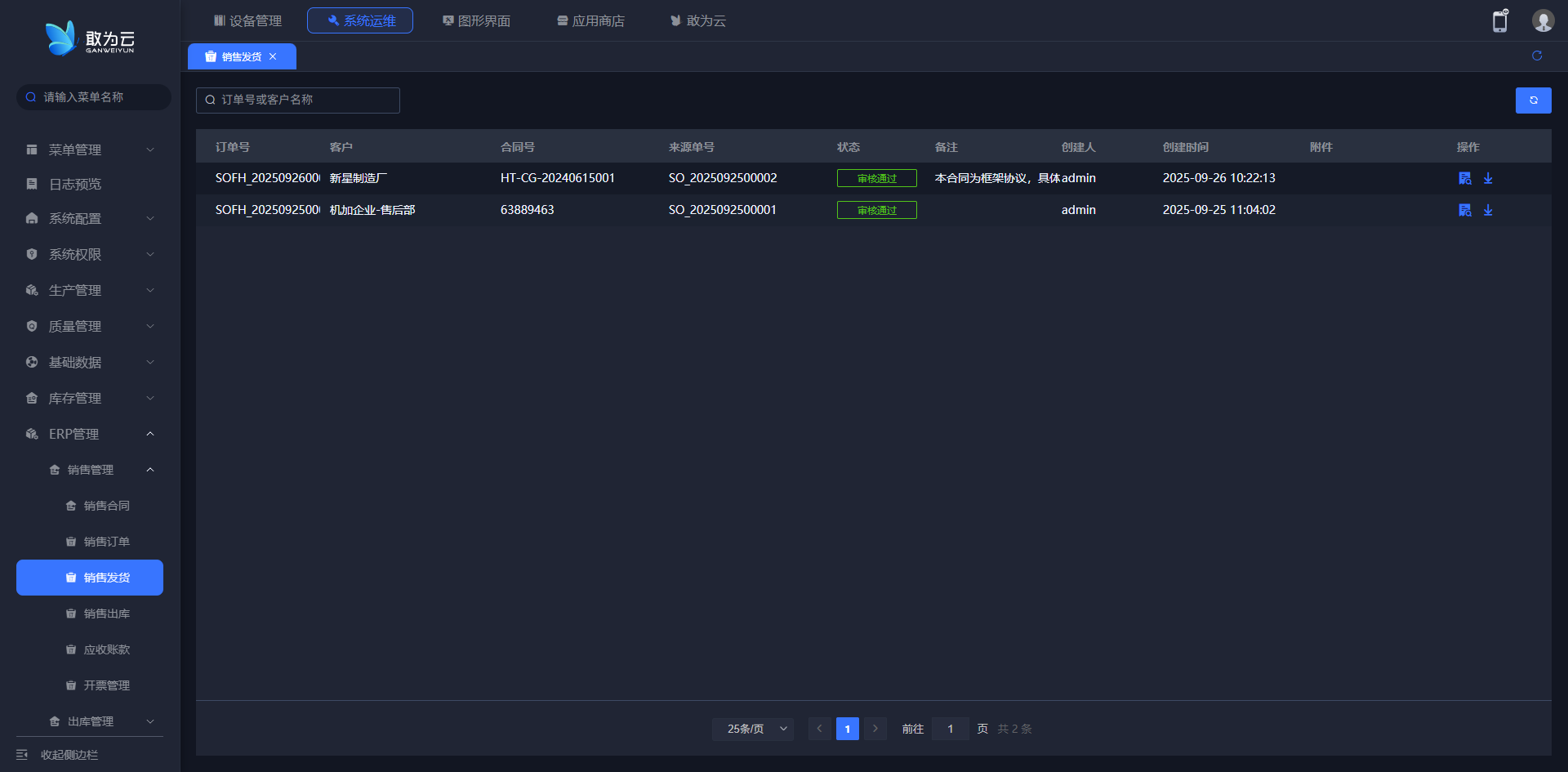This screenshot has height=772, width=1568.
Task: Close the 销售发货 tab
Action: click(273, 56)
